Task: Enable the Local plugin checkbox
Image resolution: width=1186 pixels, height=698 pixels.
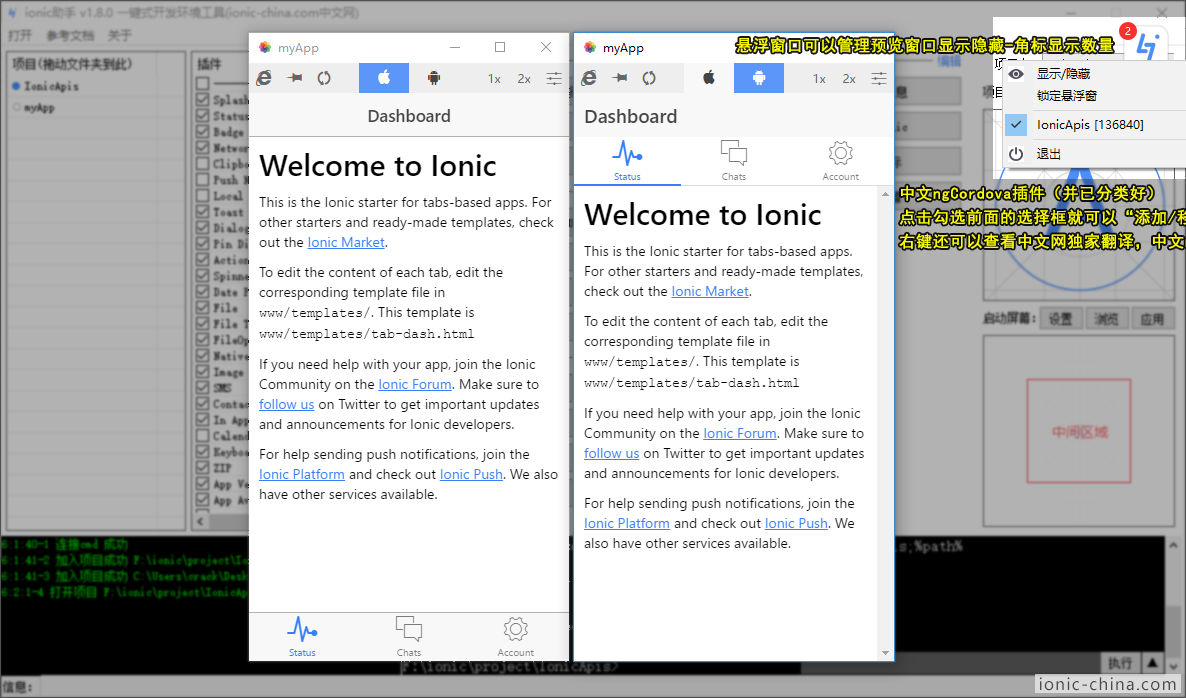Action: click(x=203, y=196)
